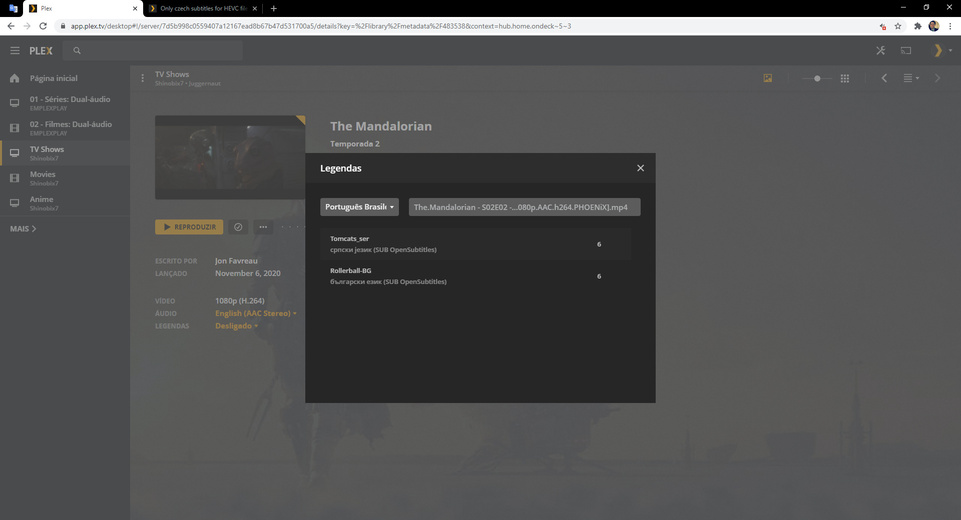Image resolution: width=961 pixels, height=520 pixels.
Task: Open the Chrome profile avatar
Action: tap(933, 26)
